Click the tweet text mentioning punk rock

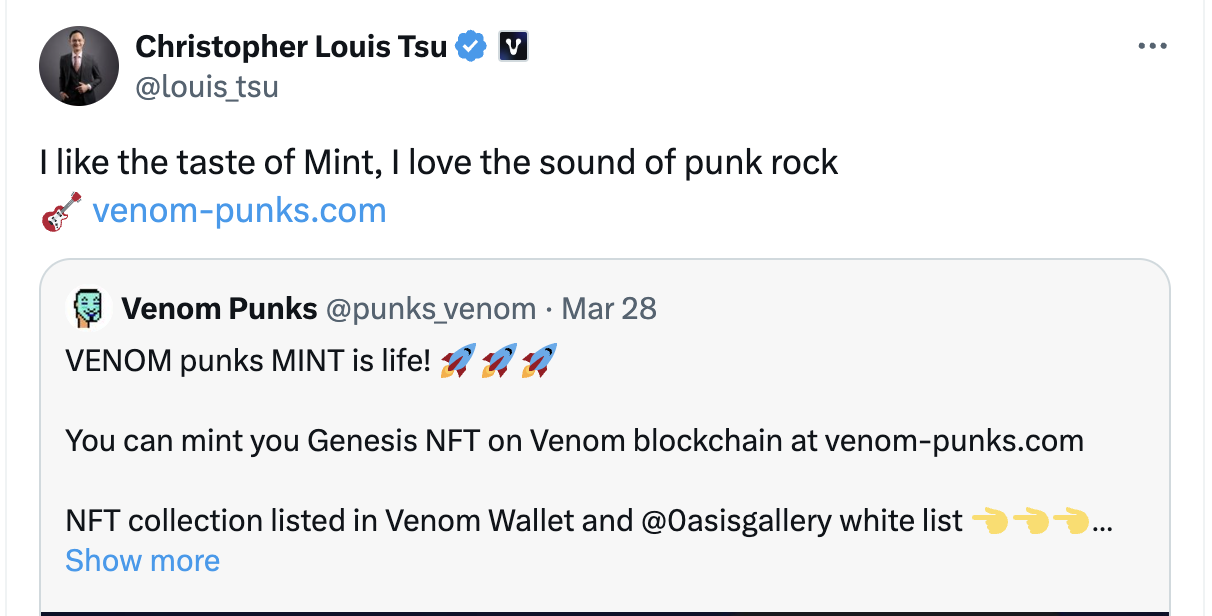click(440, 161)
